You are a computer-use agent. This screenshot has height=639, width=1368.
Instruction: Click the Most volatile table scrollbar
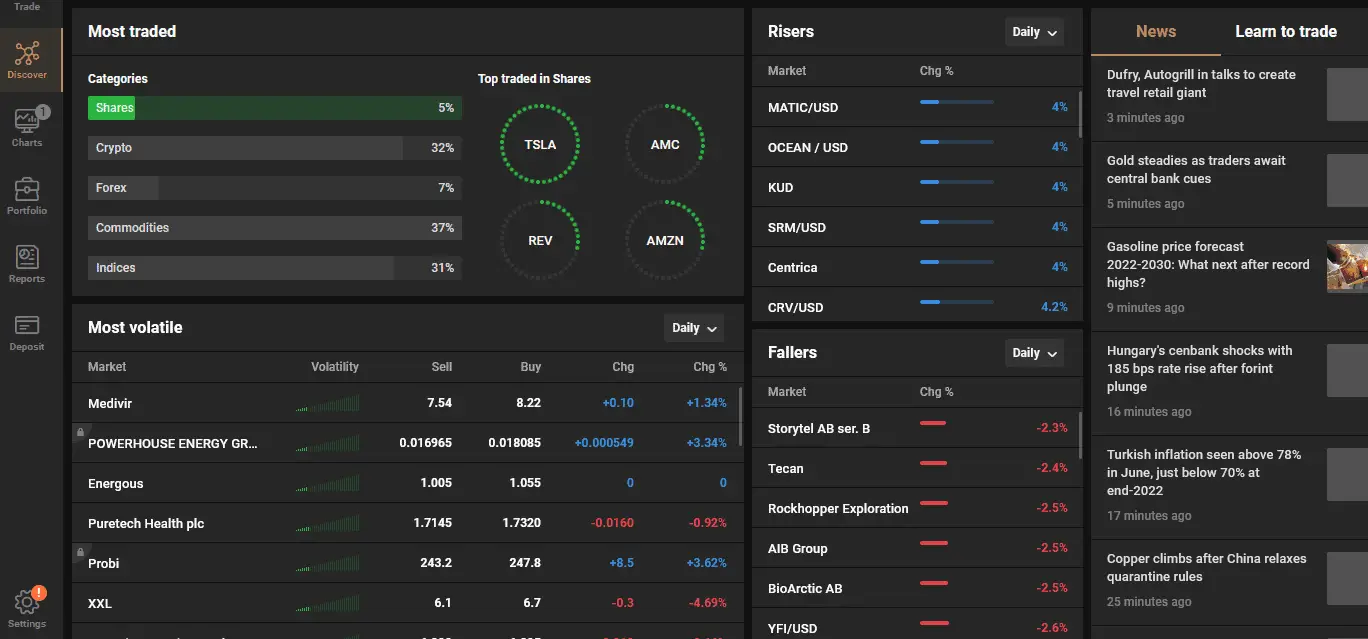pos(740,416)
